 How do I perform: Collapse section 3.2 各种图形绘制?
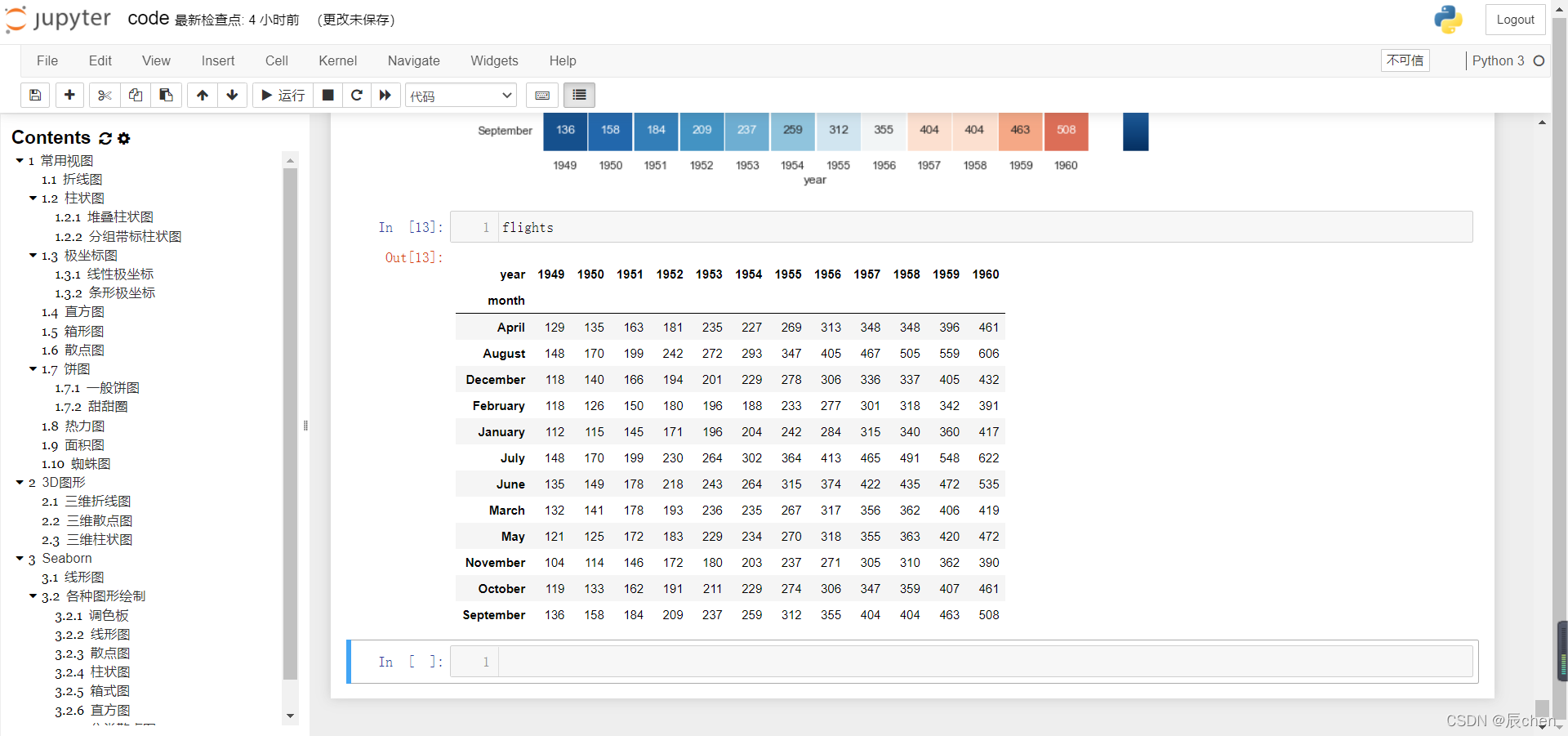tap(33, 596)
